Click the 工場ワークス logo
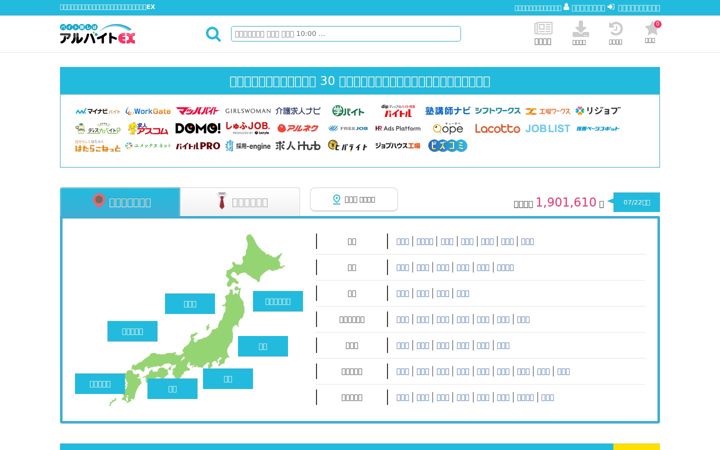Viewport: 720px width, 450px height. tap(548, 111)
